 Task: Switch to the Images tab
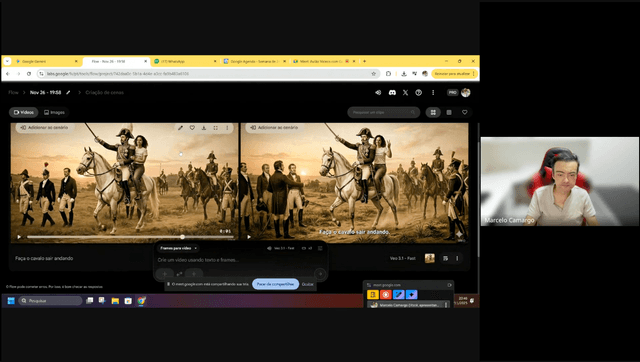click(54, 112)
